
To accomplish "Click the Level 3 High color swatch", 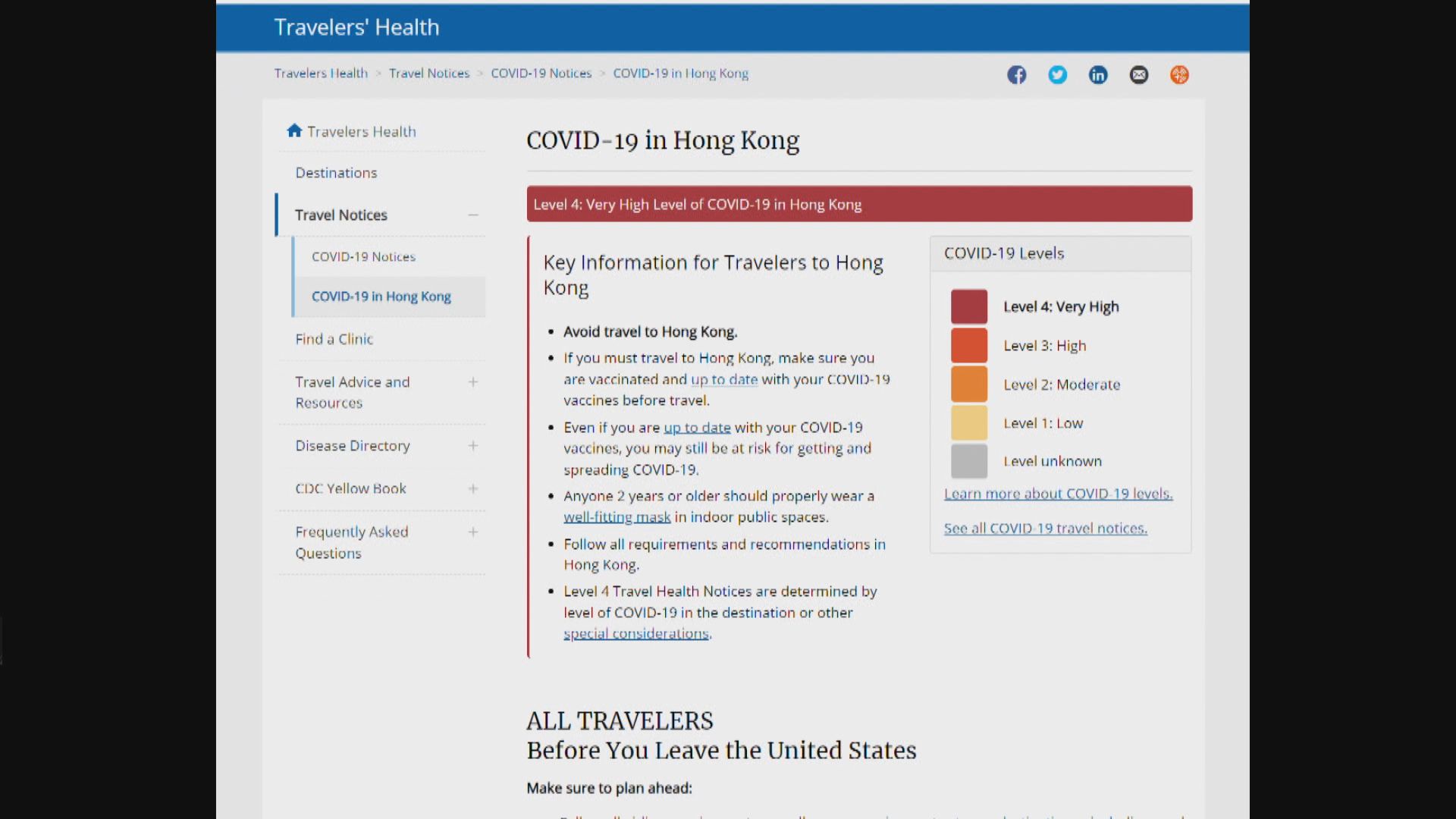I will tap(969, 345).
